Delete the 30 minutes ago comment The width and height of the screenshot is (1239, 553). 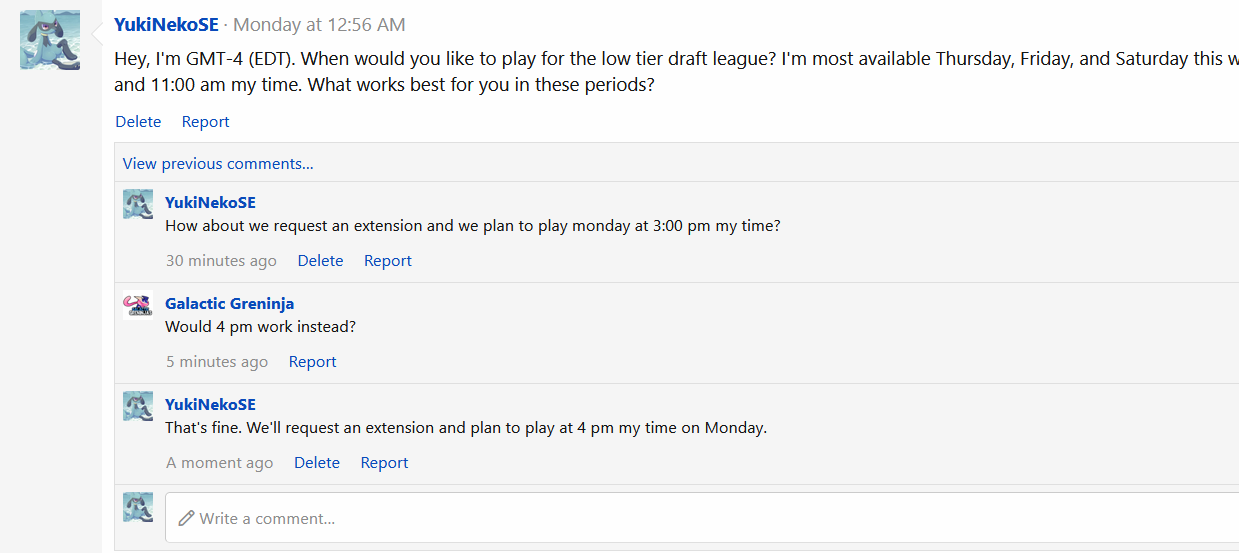320,261
